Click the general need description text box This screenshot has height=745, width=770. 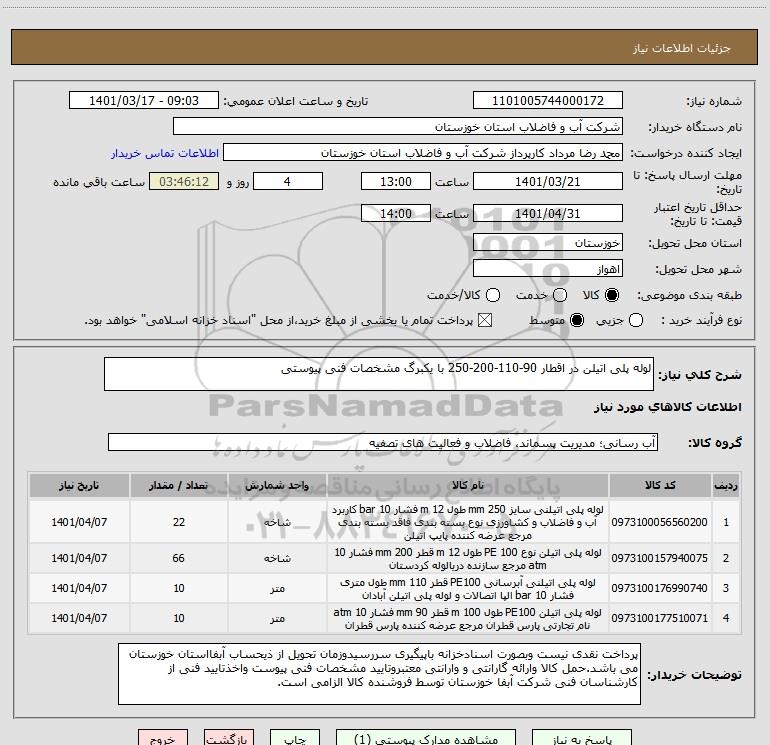tap(379, 374)
